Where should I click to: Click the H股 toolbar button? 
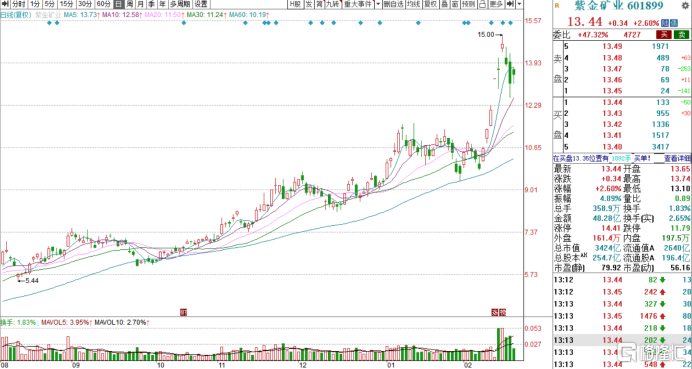pos(295,4)
